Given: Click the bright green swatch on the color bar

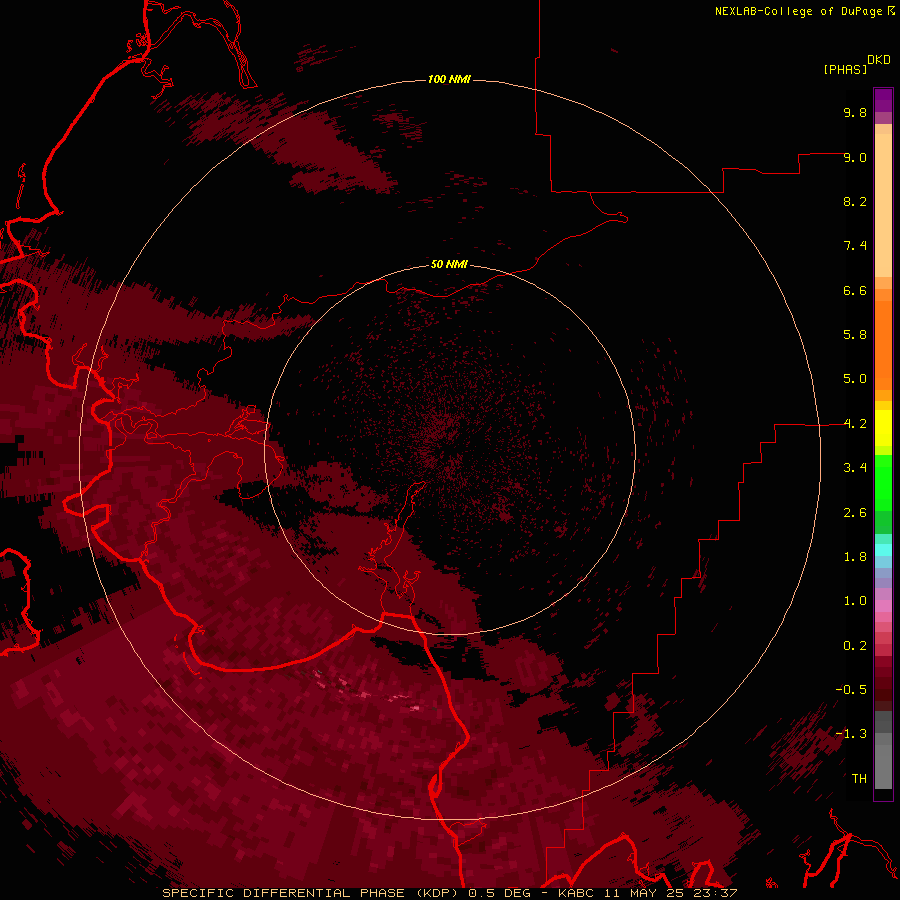Looking at the screenshot, I should pos(883,483).
